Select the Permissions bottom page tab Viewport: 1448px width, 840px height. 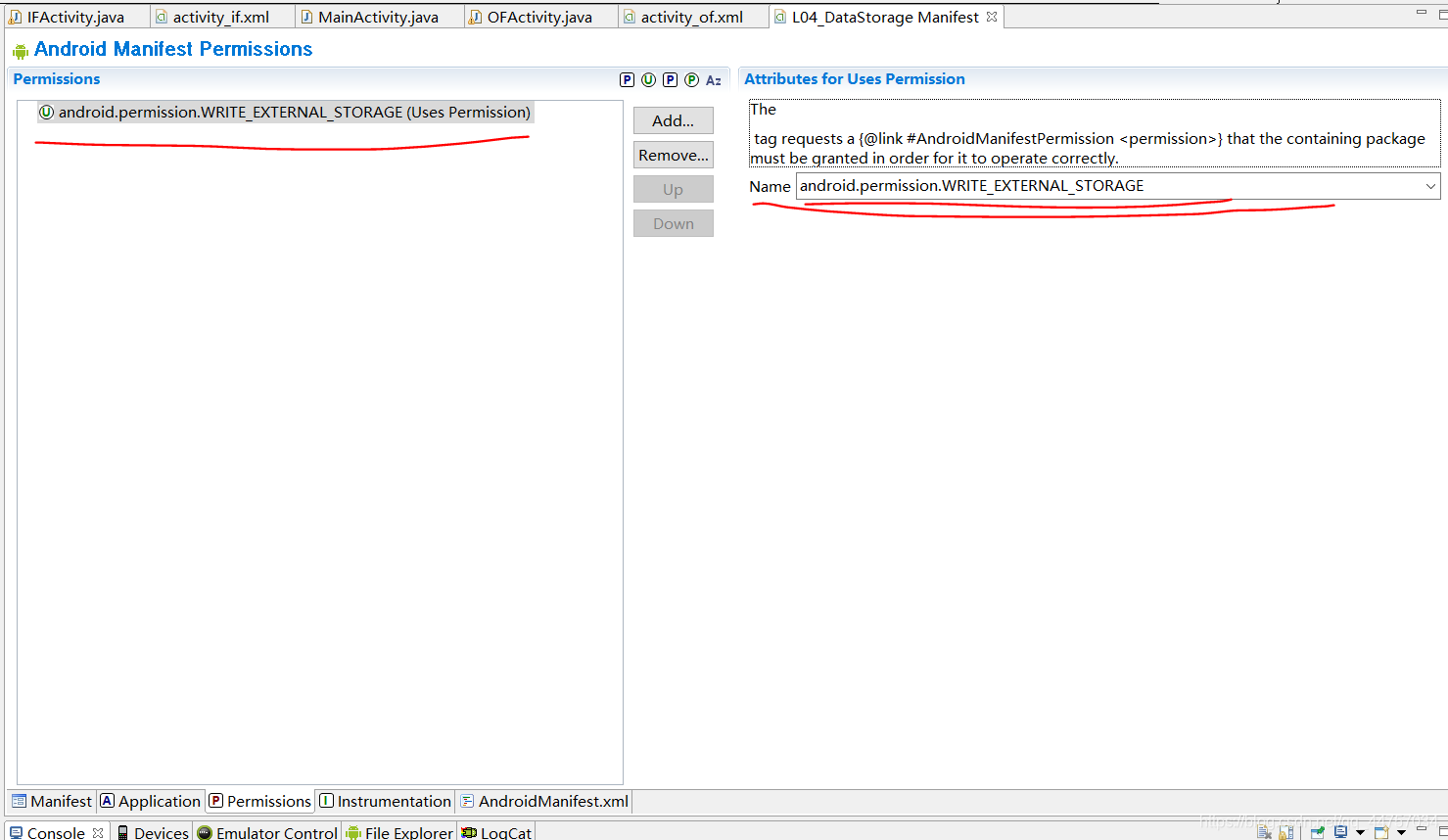point(259,801)
